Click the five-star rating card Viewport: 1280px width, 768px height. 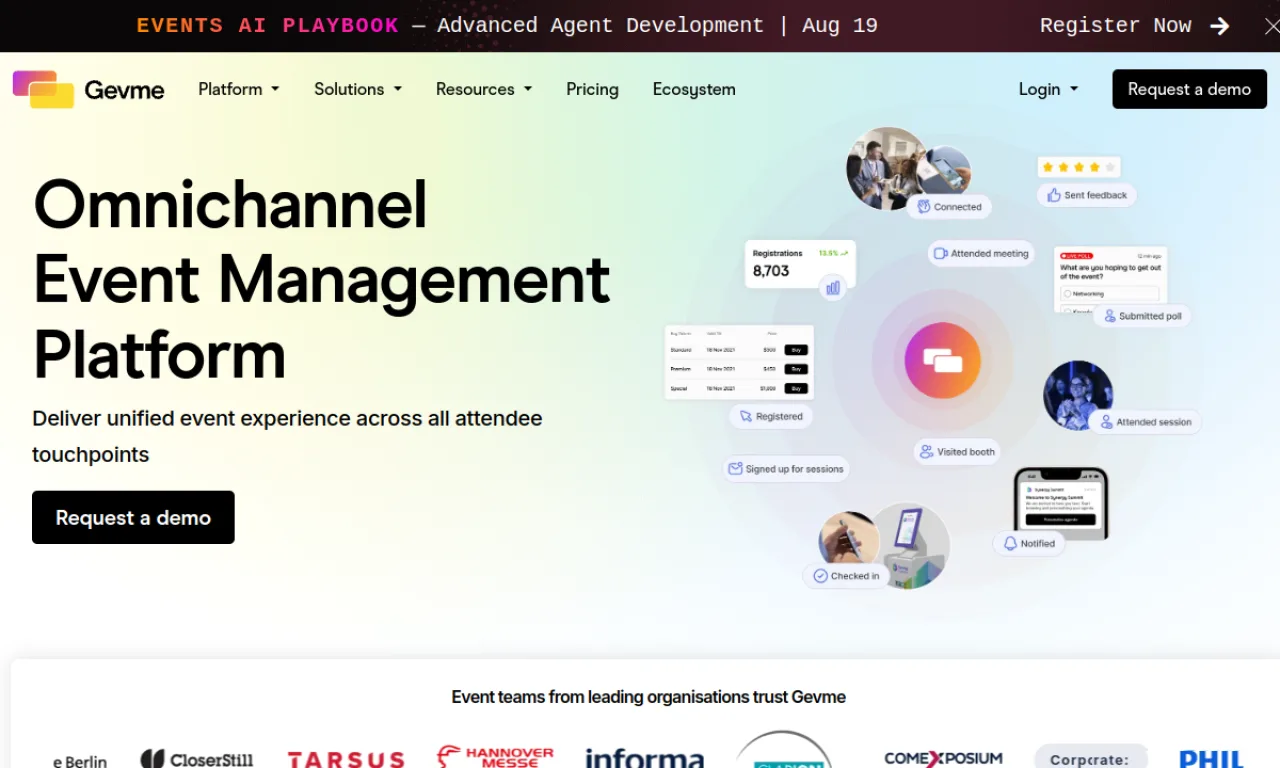coord(1079,167)
